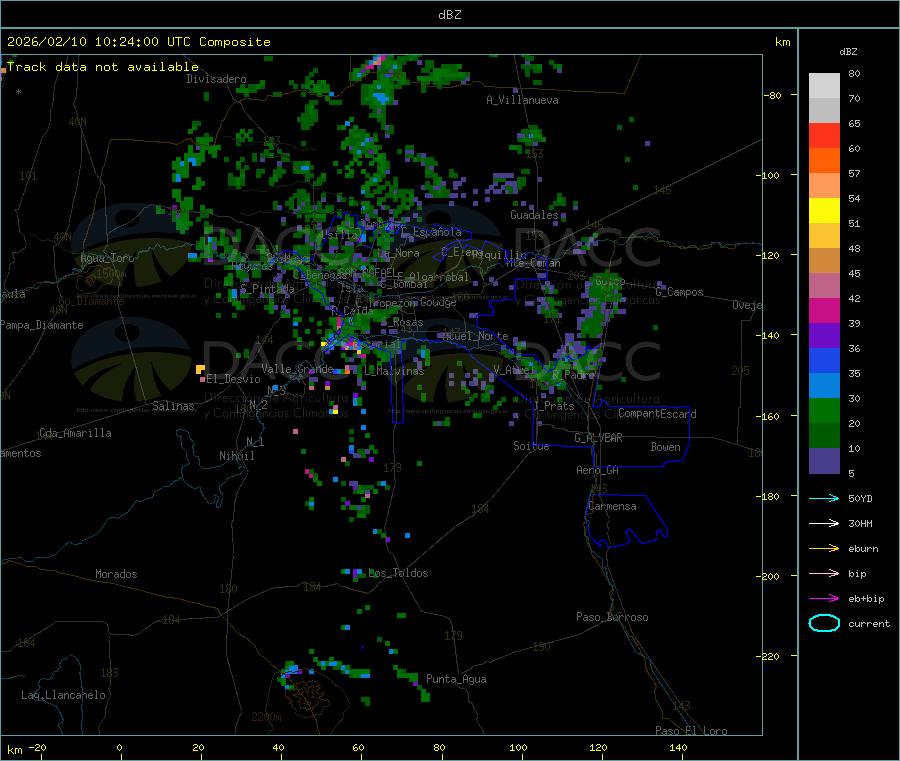Click the S_Rosas map label
This screenshot has width=900, height=761.
[x=402, y=322]
